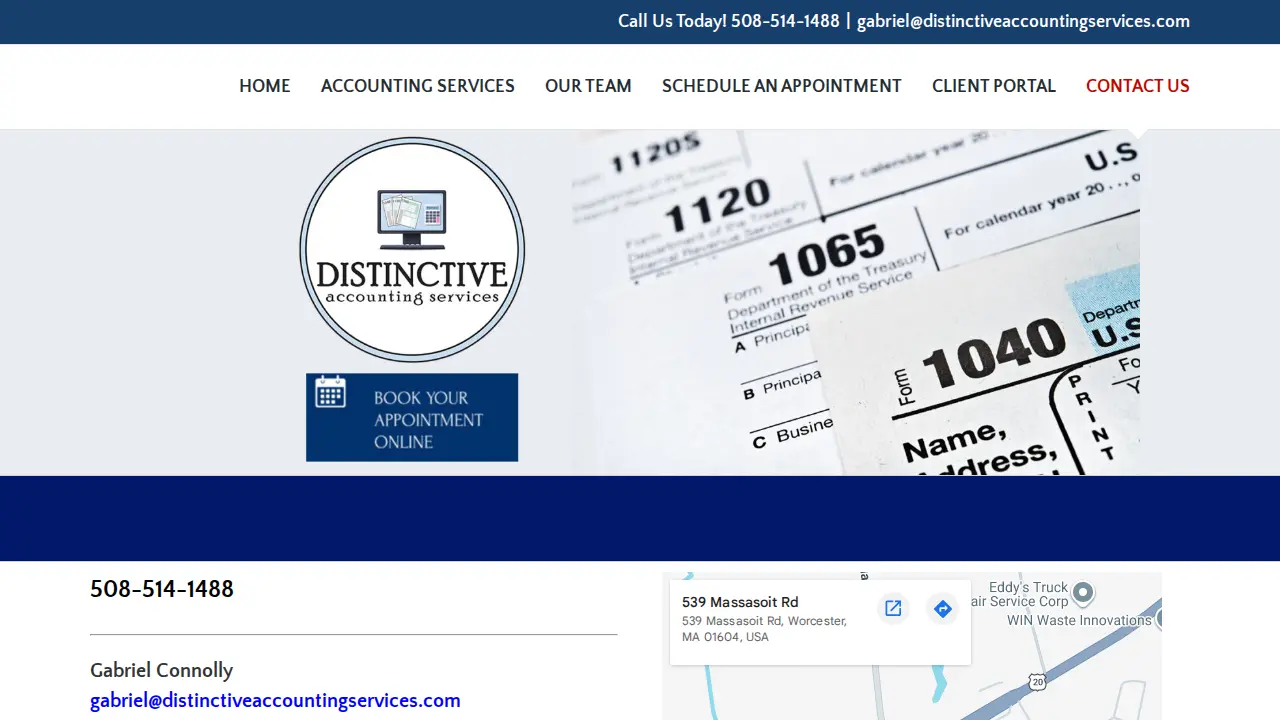Viewport: 1280px width, 720px height.
Task: Click the Route 20 highway shield on map
Action: coord(1037,682)
